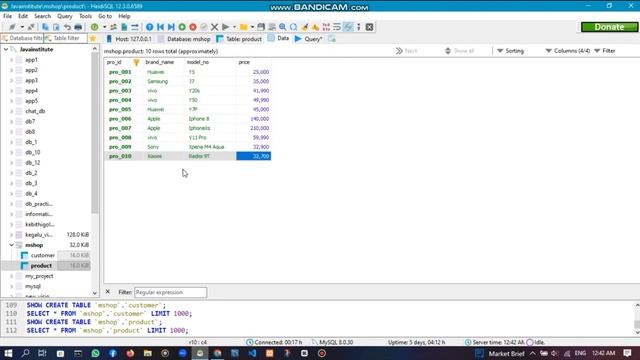Click the green Refresh icon
Image resolution: width=640 pixels, height=360 pixels.
[x=95, y=27]
